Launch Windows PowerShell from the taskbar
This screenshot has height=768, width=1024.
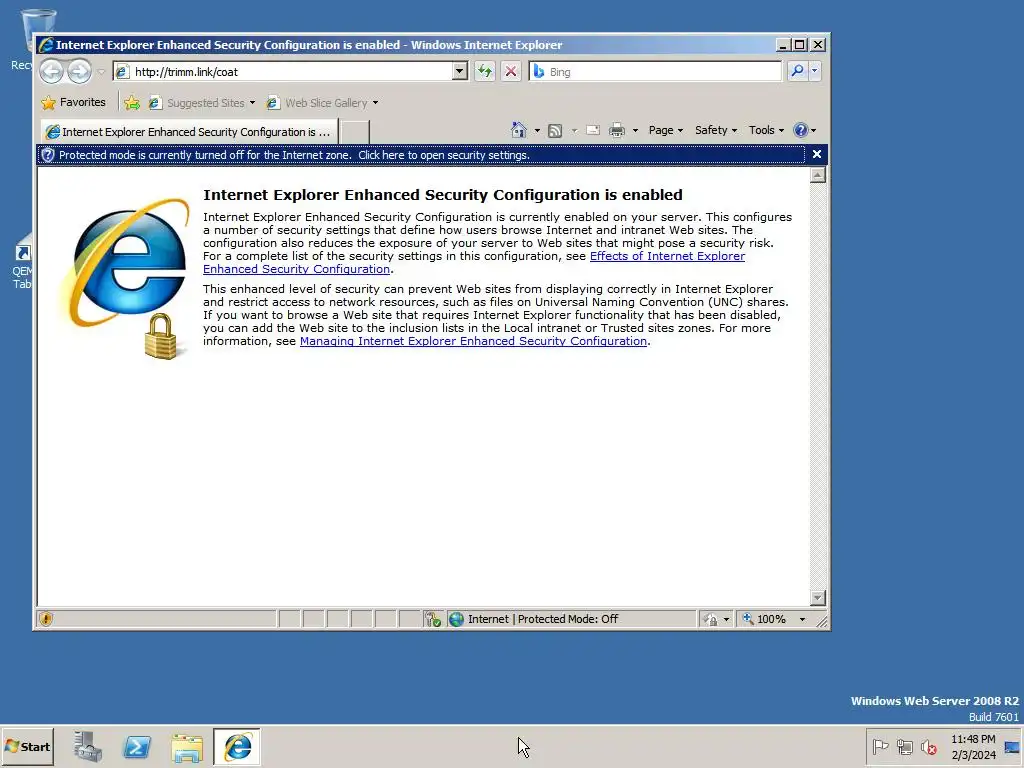[137, 746]
